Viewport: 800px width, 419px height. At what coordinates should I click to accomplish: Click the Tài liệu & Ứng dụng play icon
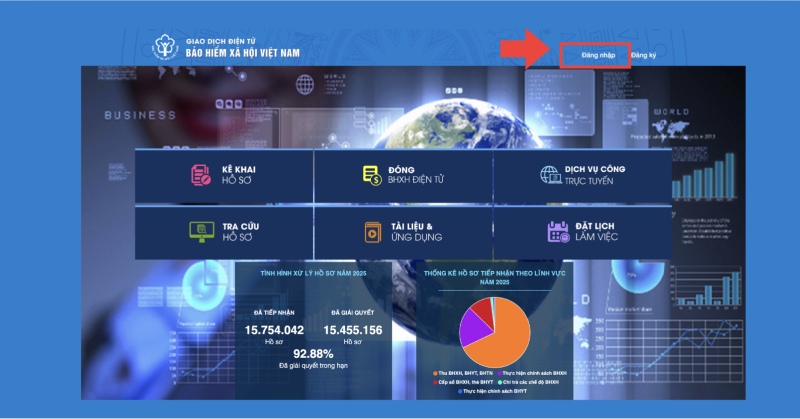click(372, 232)
